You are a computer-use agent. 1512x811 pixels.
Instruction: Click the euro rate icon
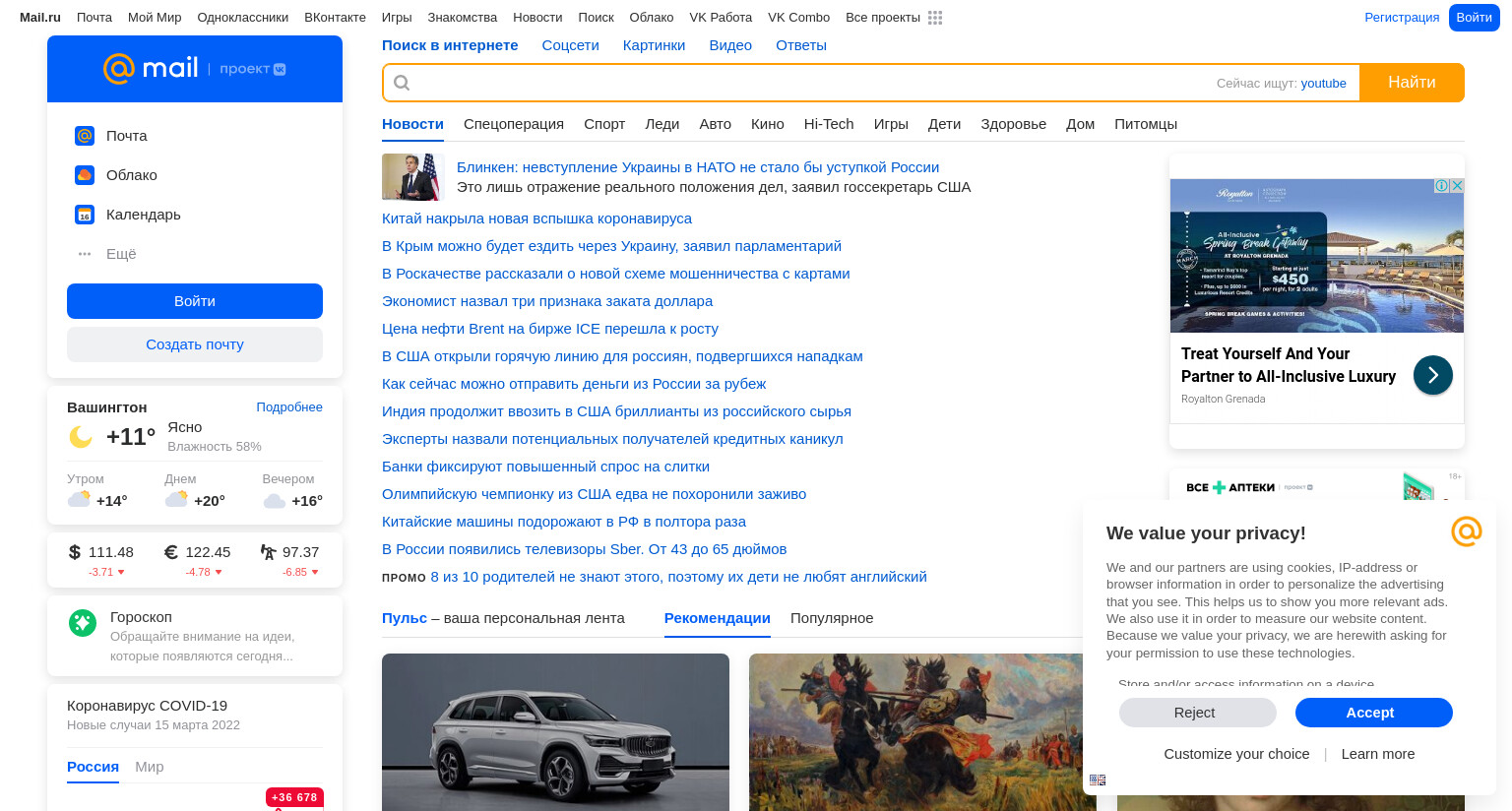(x=171, y=552)
